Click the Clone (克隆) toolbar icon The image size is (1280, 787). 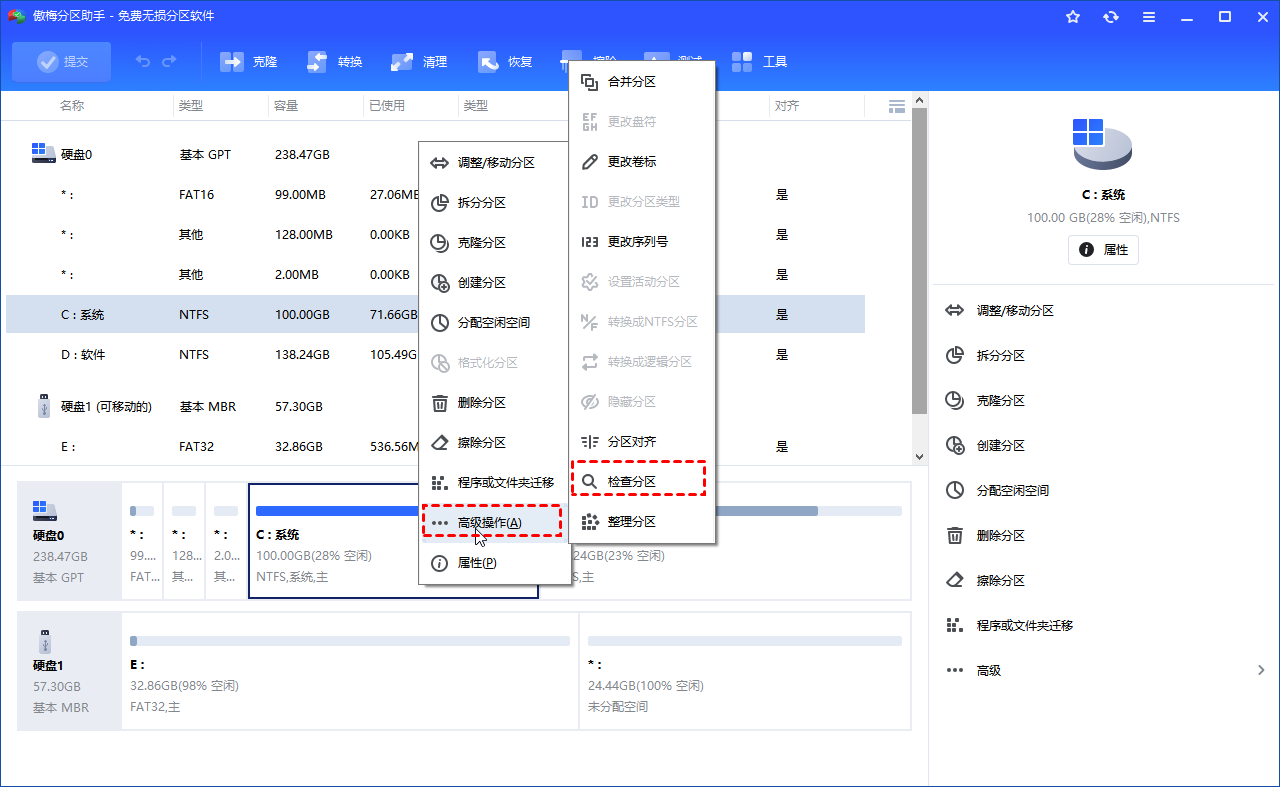tap(248, 62)
